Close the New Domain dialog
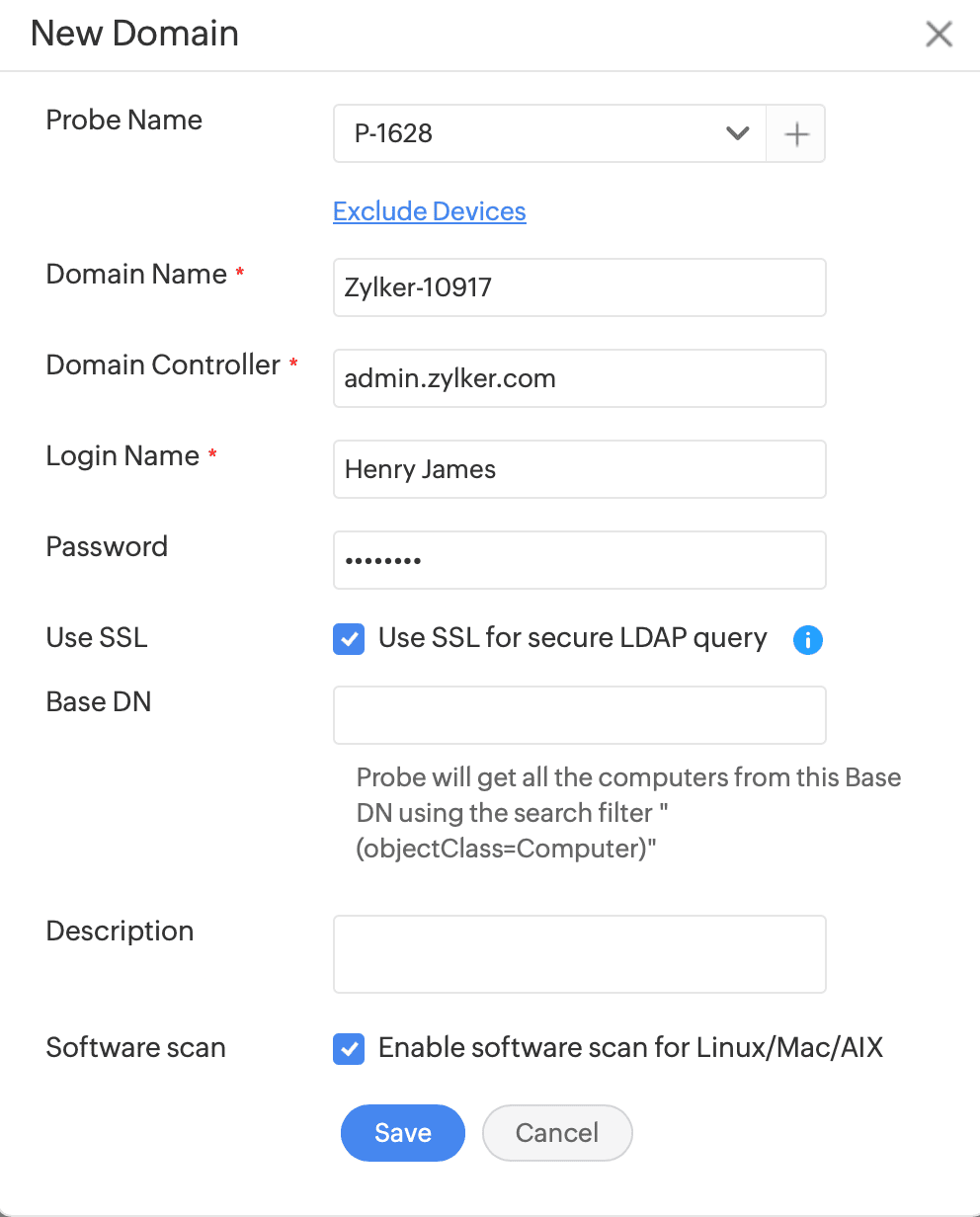 click(x=938, y=35)
